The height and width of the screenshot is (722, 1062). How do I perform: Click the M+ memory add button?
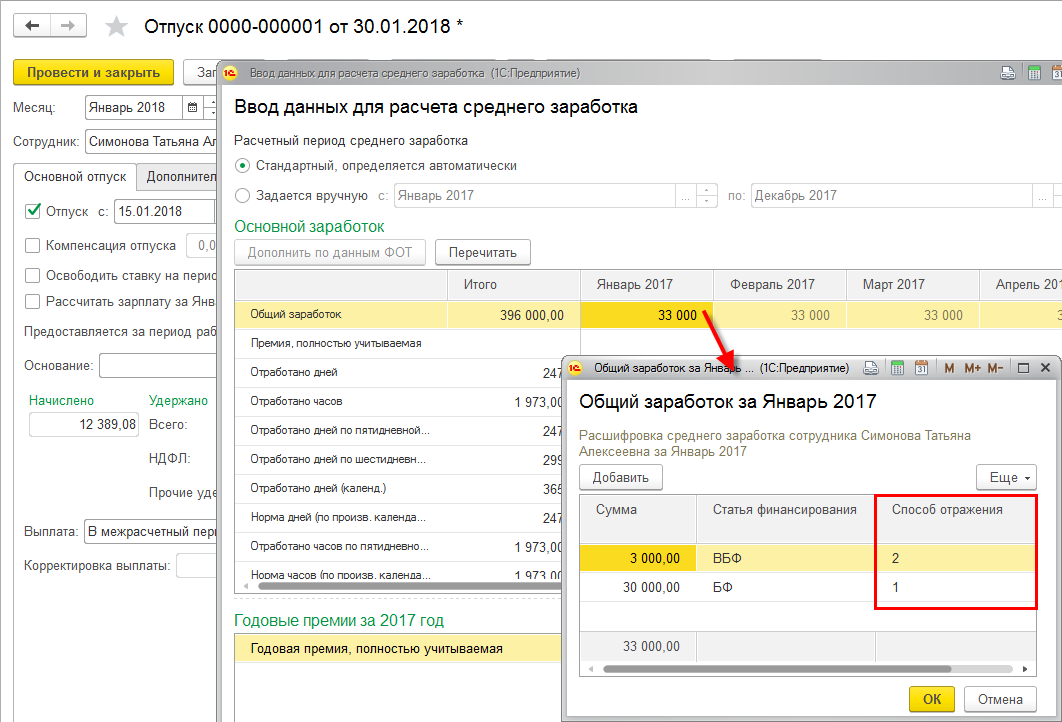(x=972, y=368)
